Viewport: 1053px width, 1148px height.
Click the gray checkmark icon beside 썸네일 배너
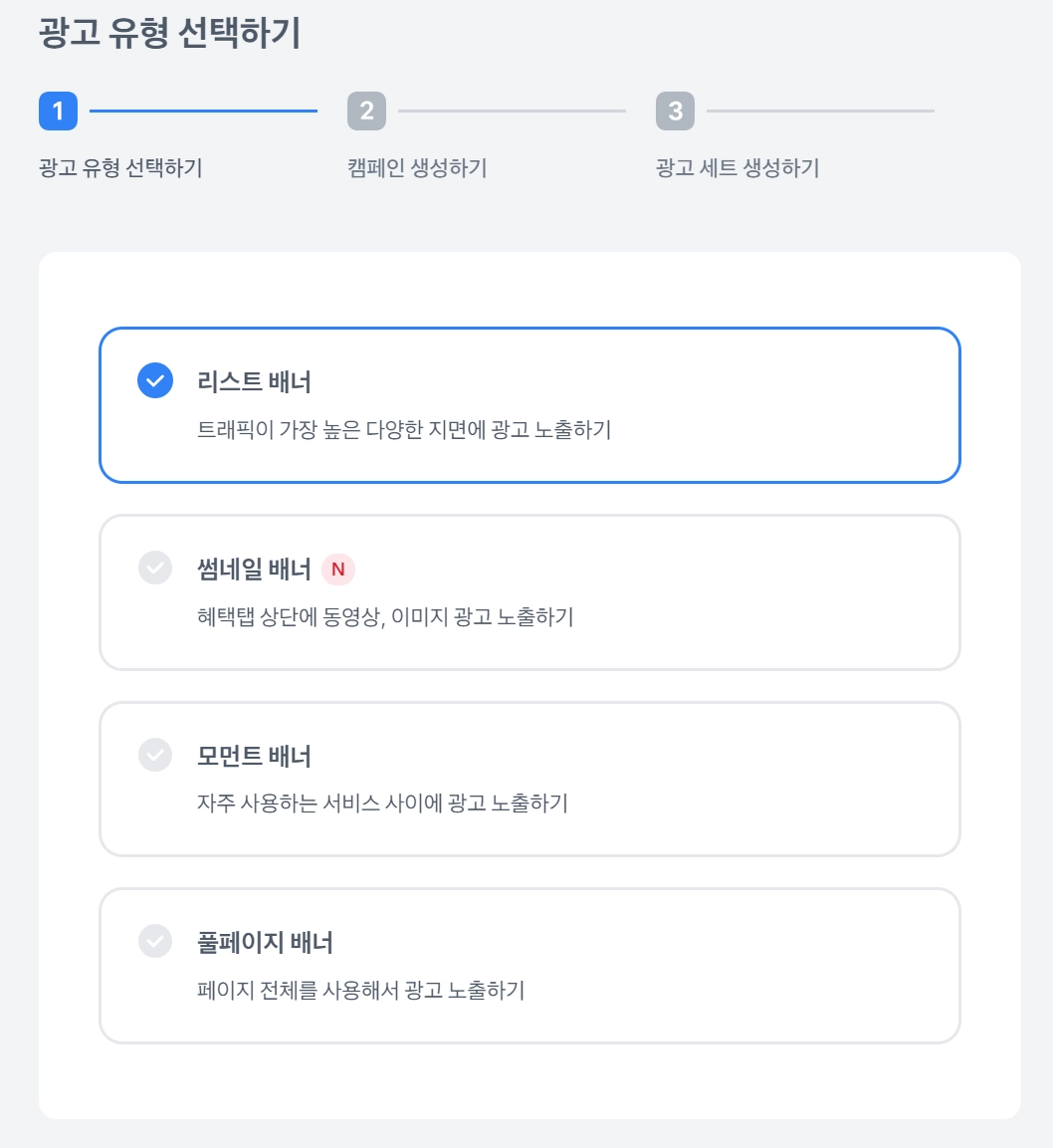tap(155, 568)
